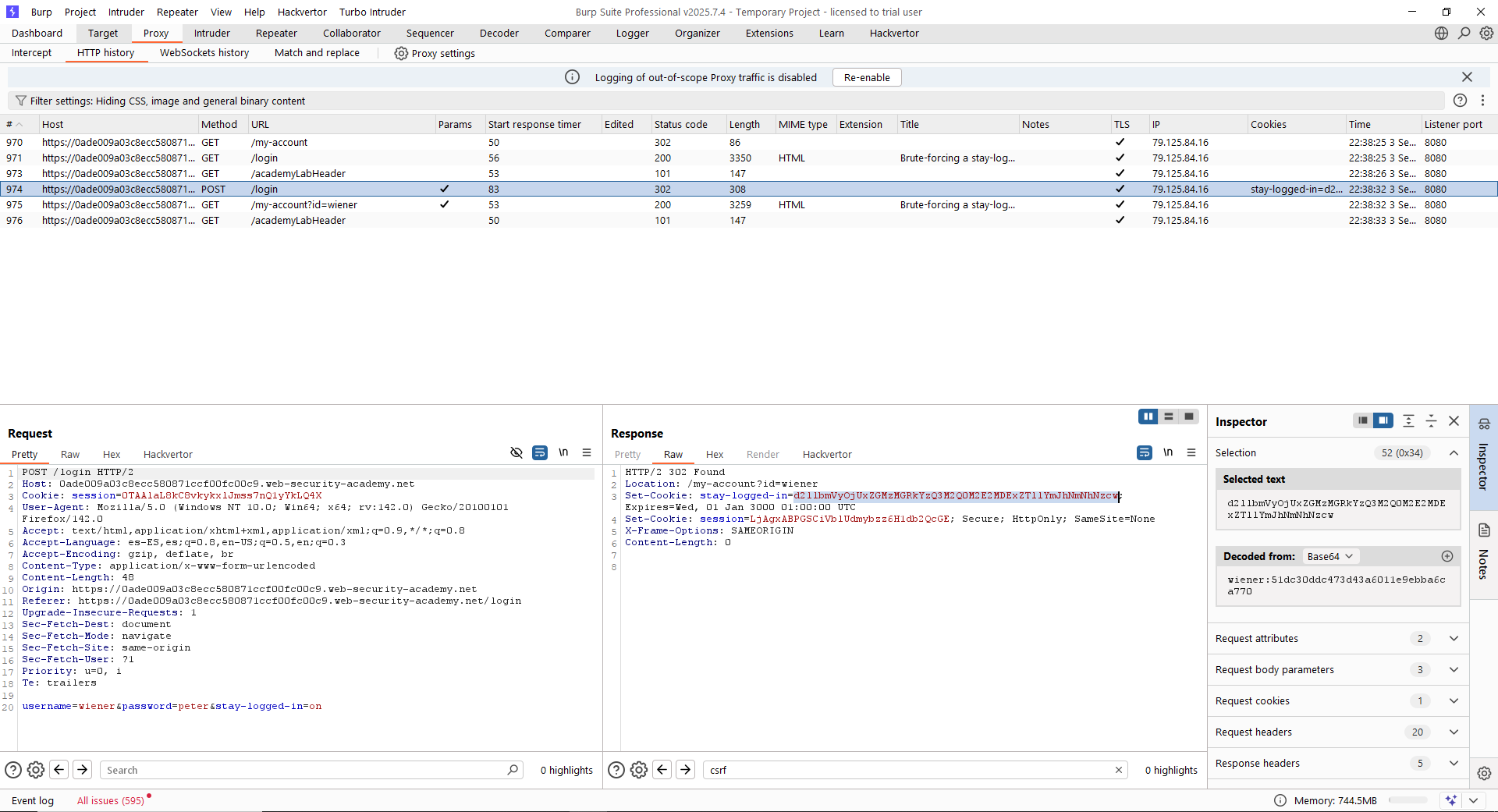
Task: Open All issues link in status bar
Action: [x=110, y=800]
